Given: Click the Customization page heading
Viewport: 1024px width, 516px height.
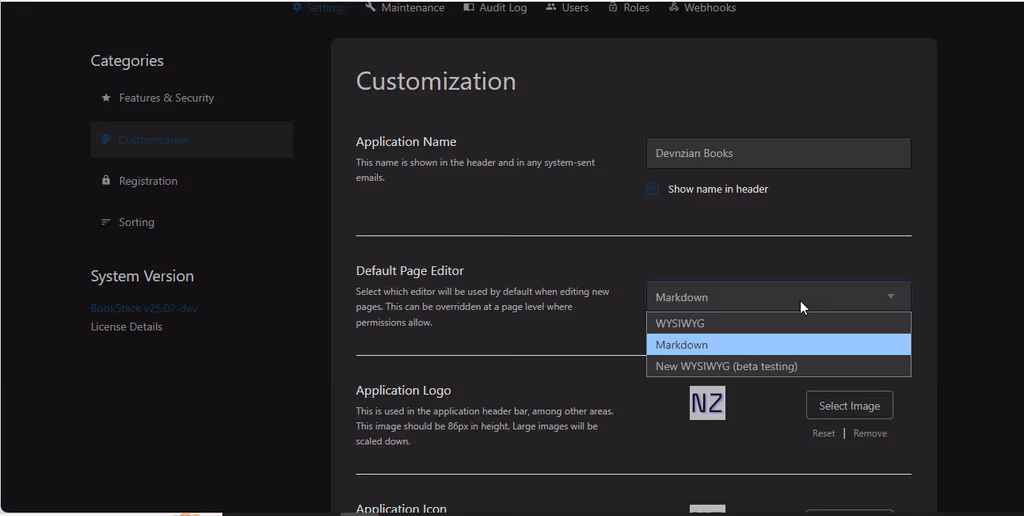Looking at the screenshot, I should point(436,81).
